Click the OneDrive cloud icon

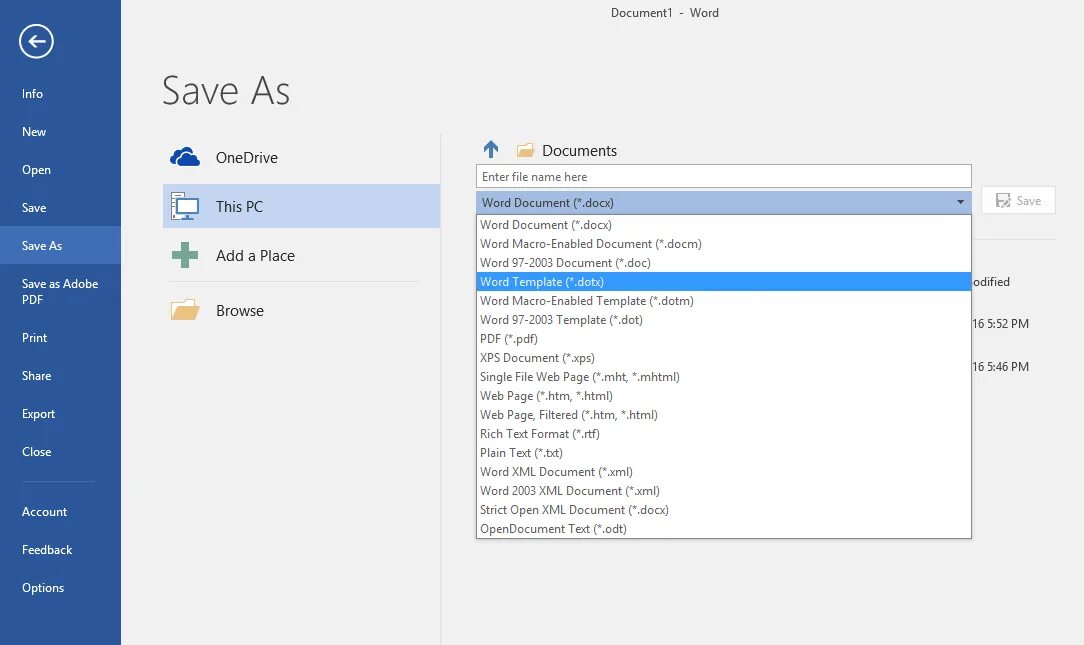185,157
